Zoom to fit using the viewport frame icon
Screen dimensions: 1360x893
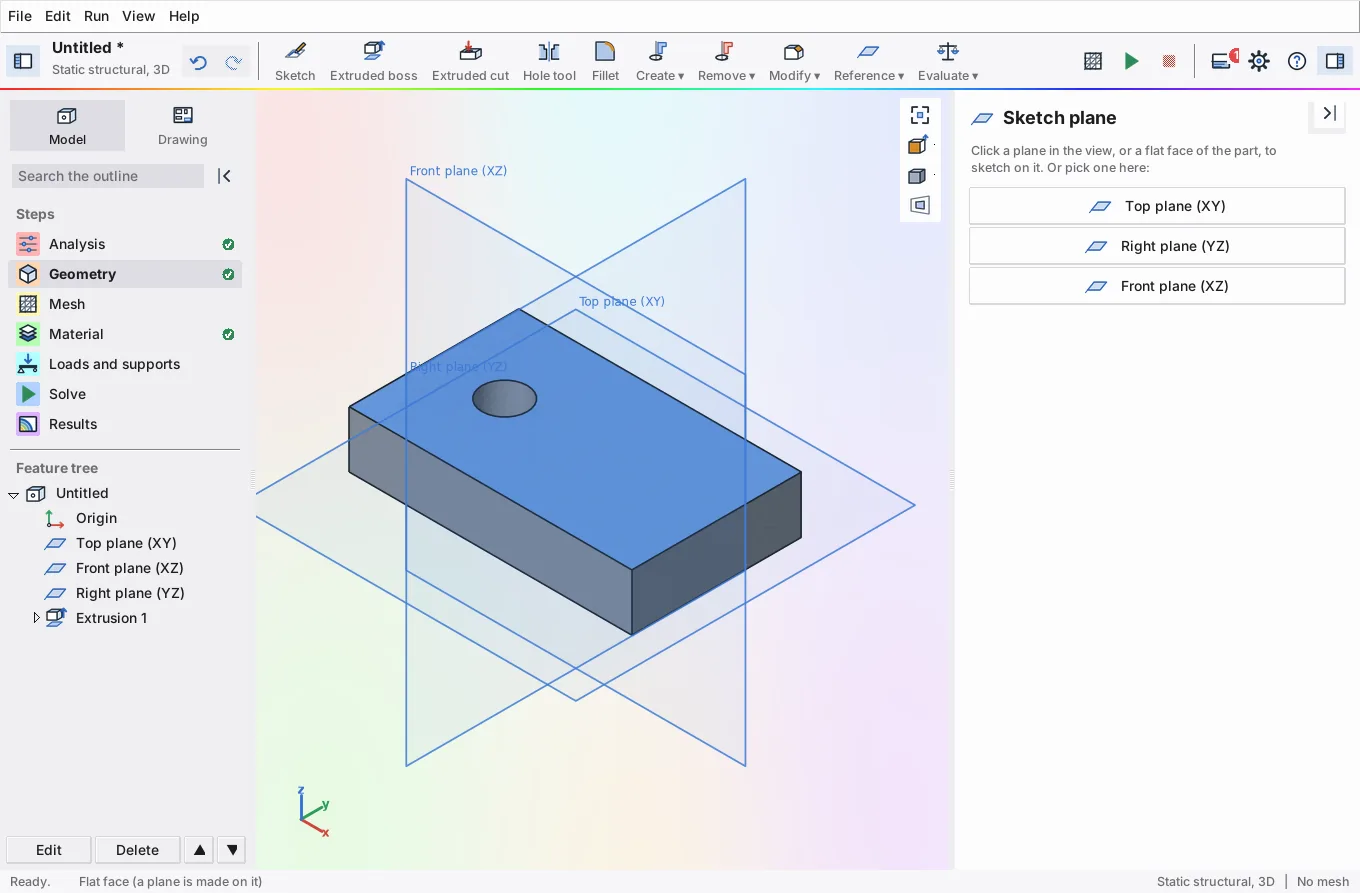[x=920, y=115]
